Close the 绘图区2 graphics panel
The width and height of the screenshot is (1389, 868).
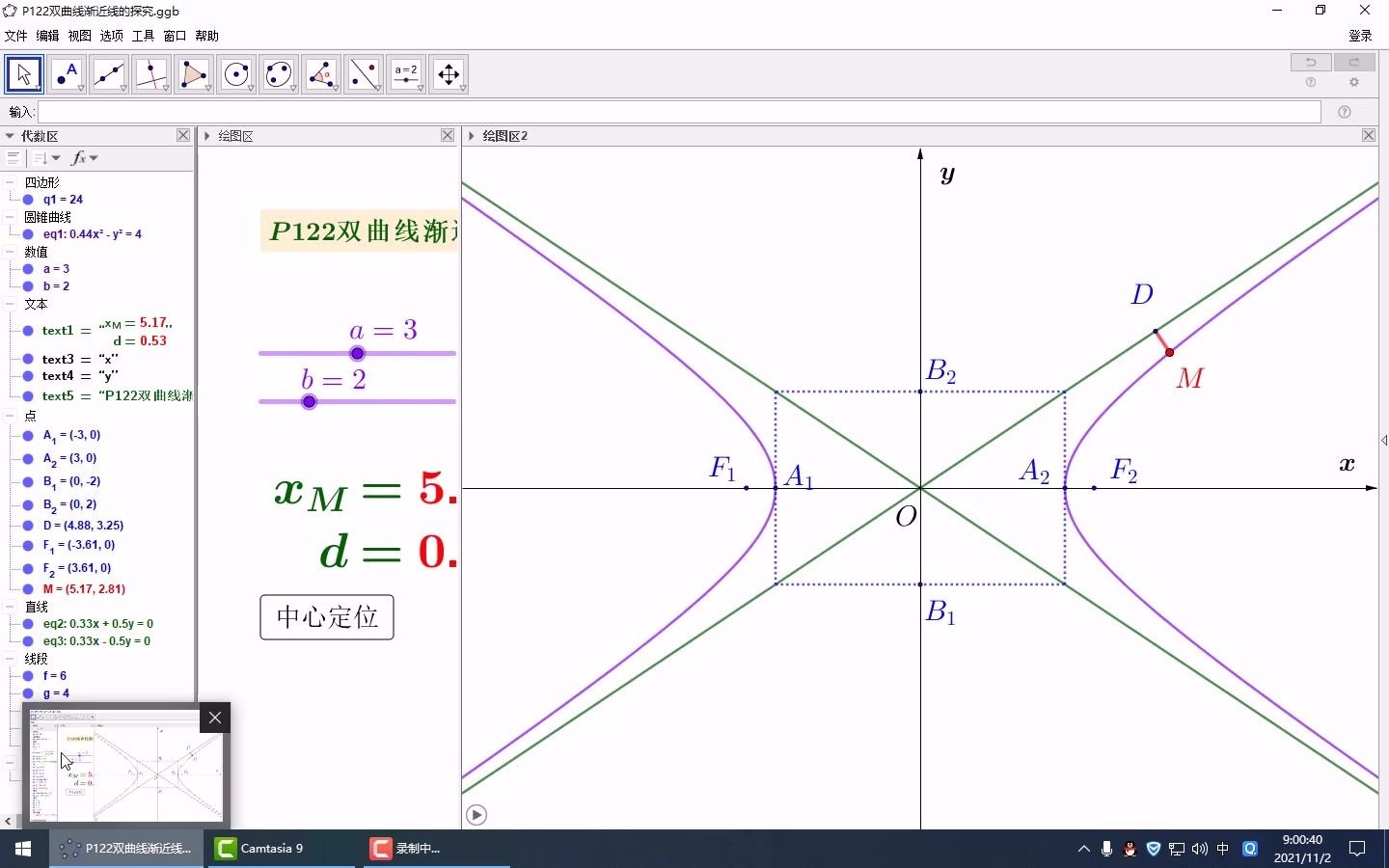[x=1369, y=135]
